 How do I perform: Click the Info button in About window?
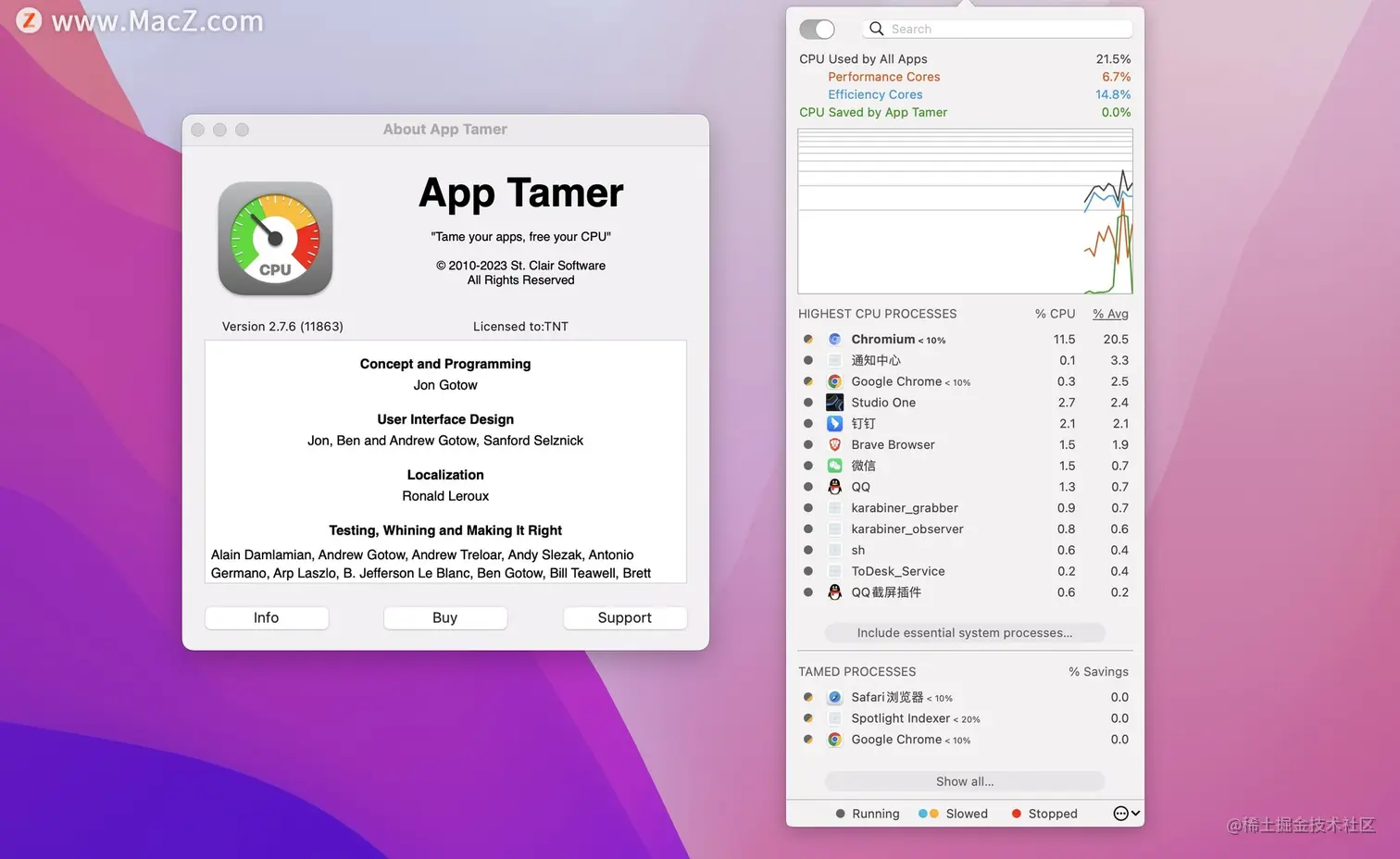click(267, 617)
